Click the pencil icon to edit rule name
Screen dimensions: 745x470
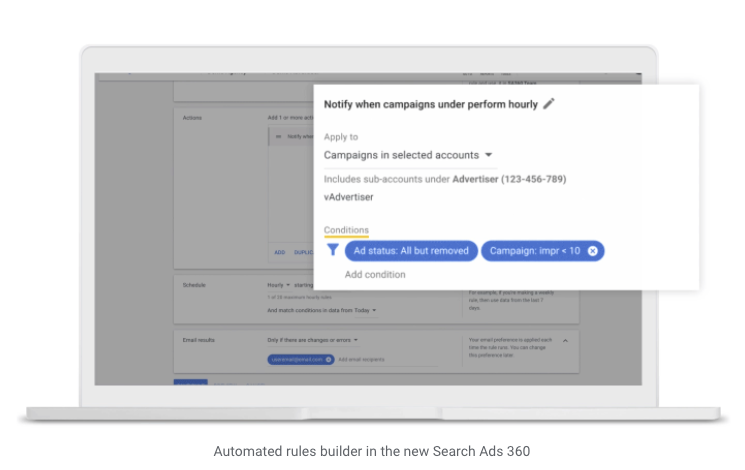point(548,104)
